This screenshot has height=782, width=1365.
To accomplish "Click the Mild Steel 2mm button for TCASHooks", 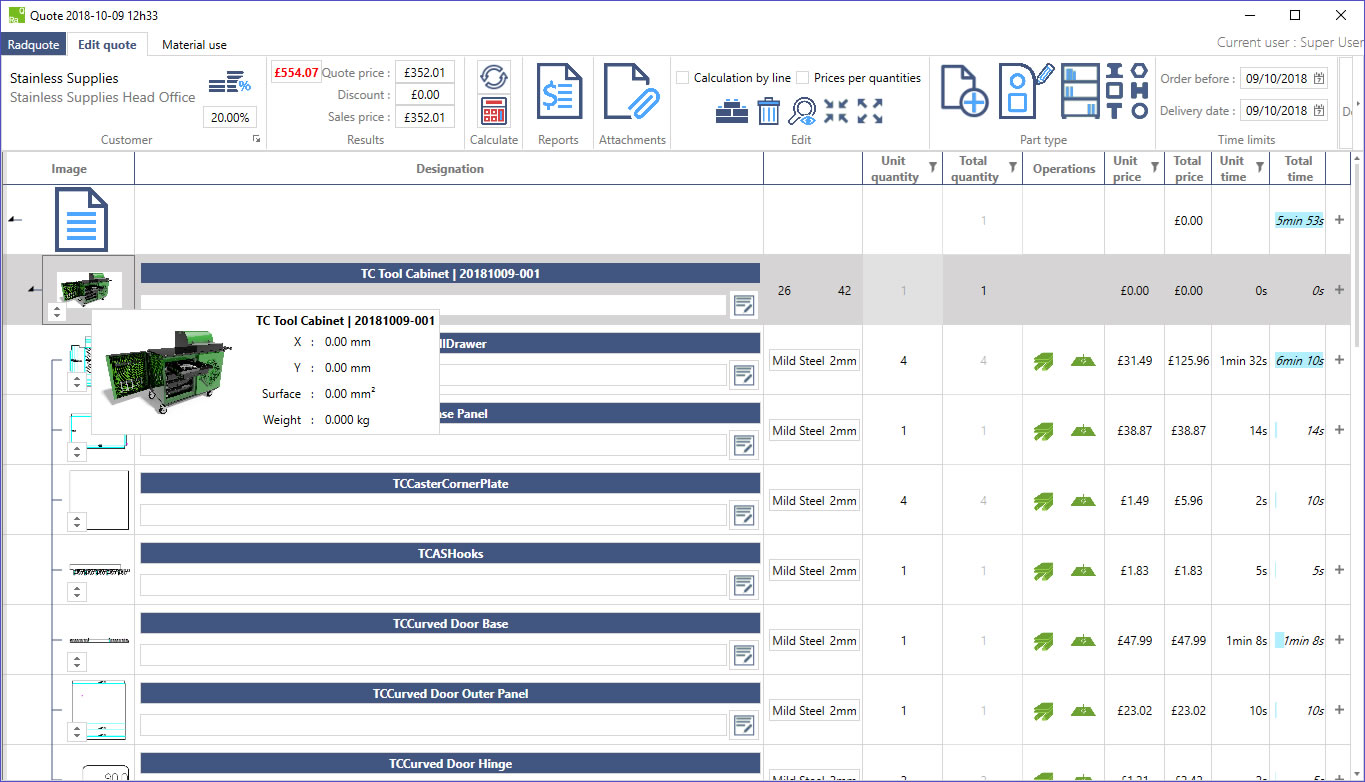I will coord(814,571).
